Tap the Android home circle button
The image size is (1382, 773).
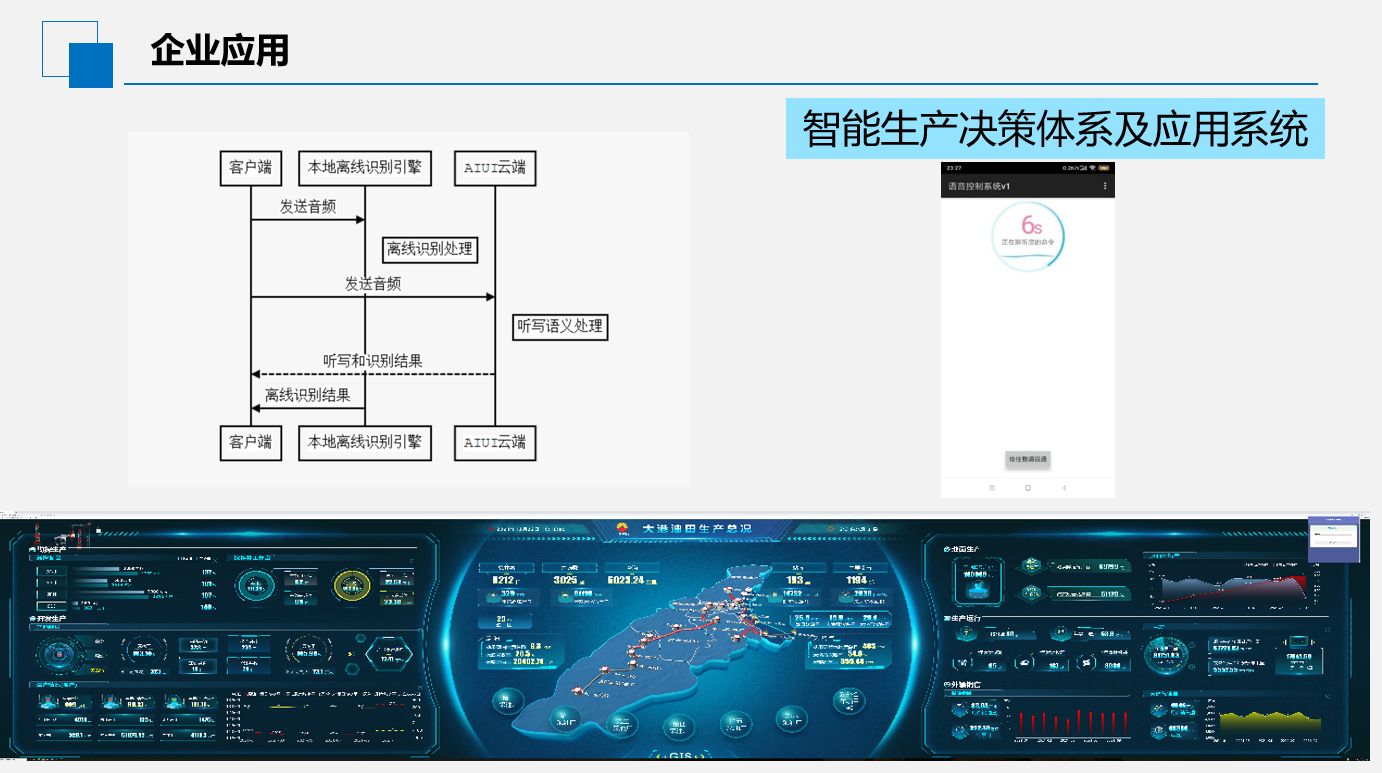click(x=1028, y=487)
